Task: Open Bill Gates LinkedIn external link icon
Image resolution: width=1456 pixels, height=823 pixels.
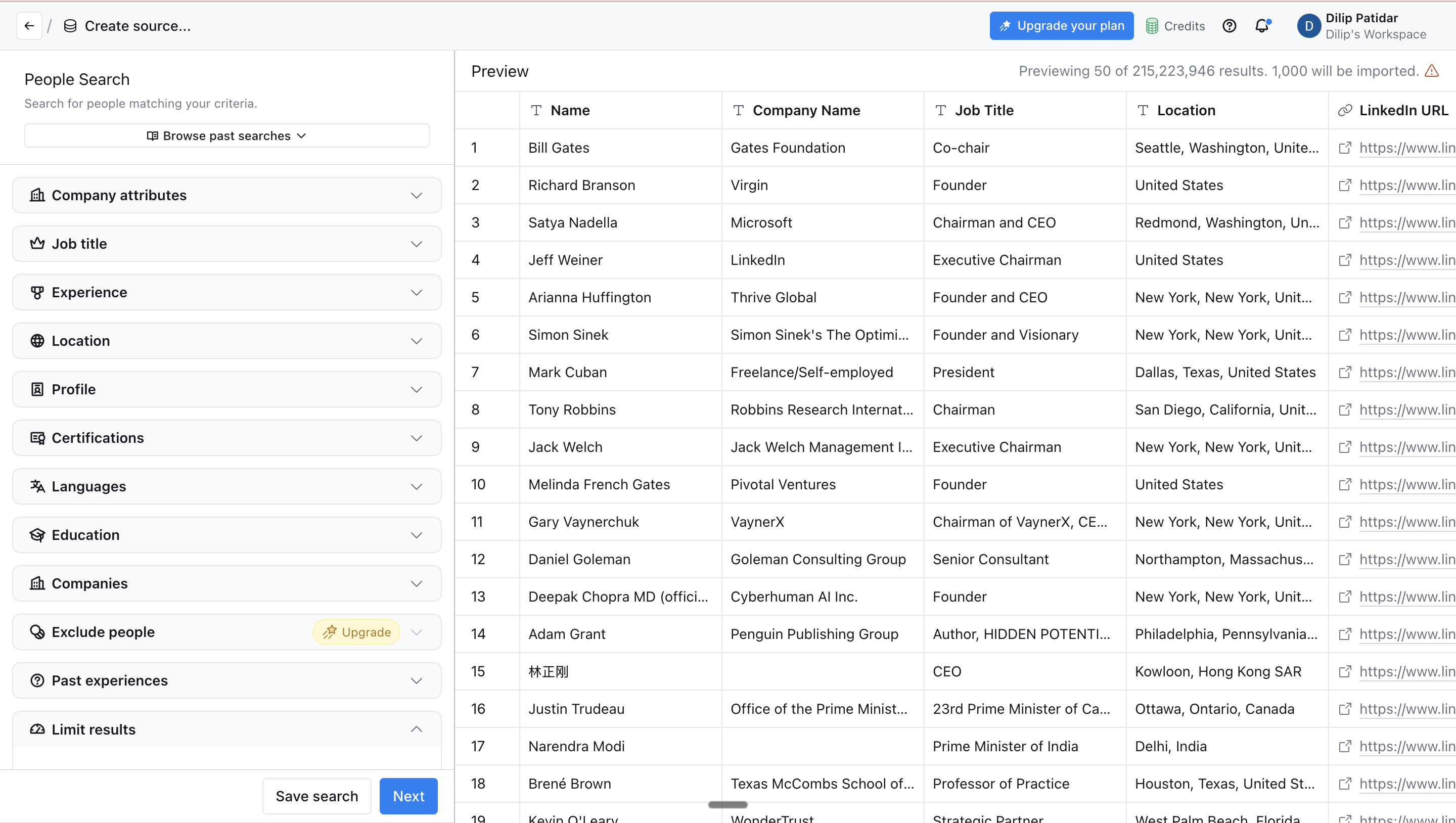Action: click(x=1345, y=148)
